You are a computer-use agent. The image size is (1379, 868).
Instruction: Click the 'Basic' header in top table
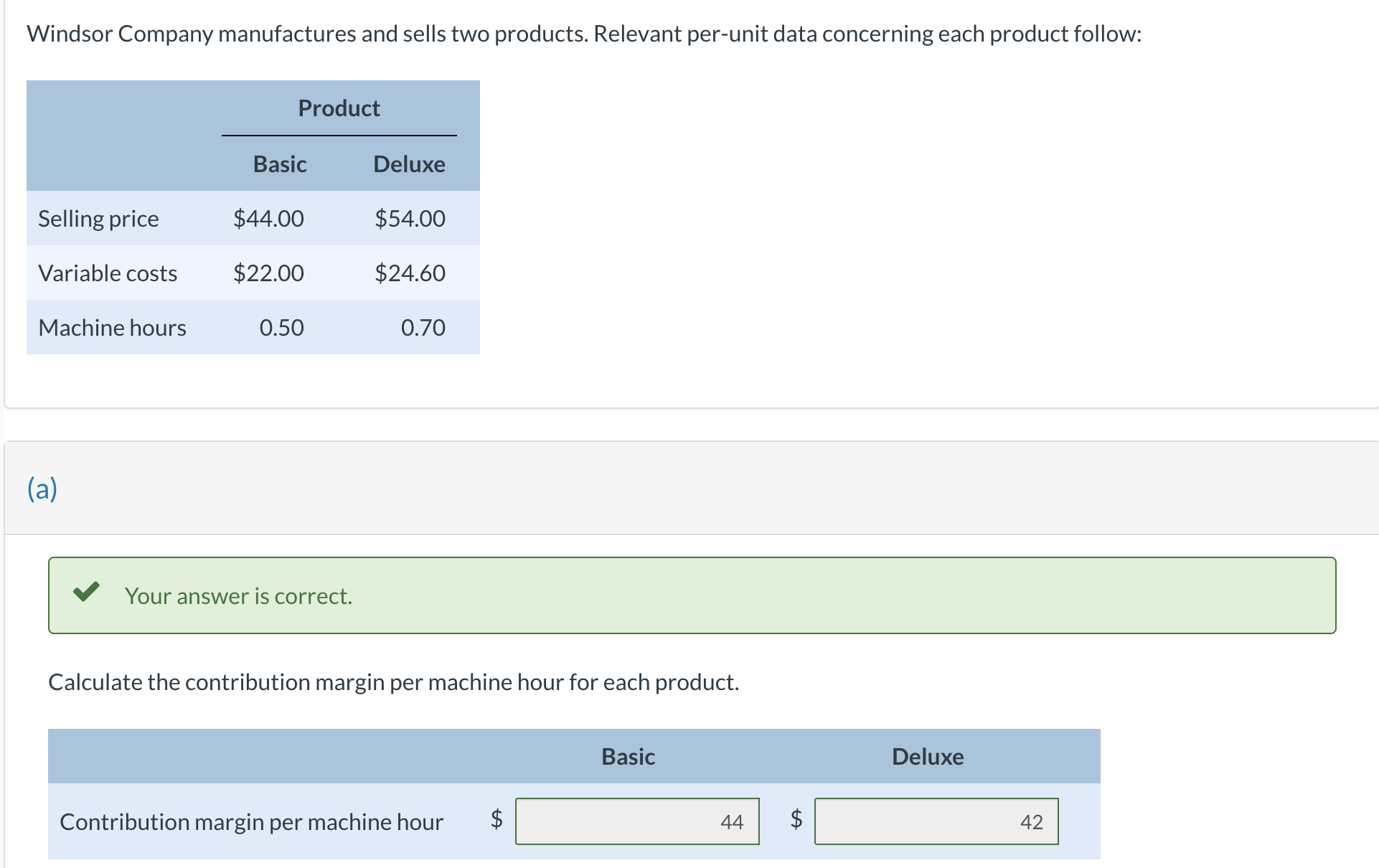click(x=280, y=164)
